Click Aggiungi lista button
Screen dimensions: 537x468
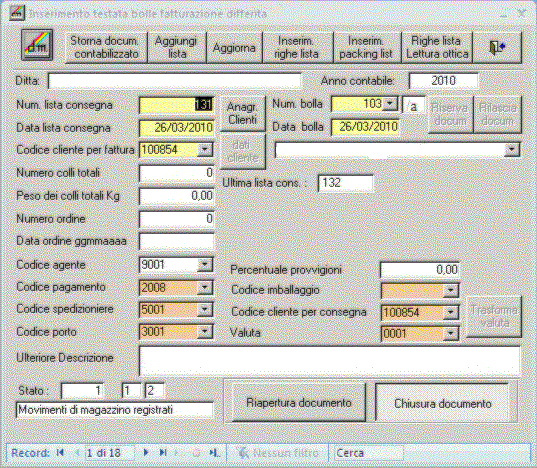click(177, 47)
